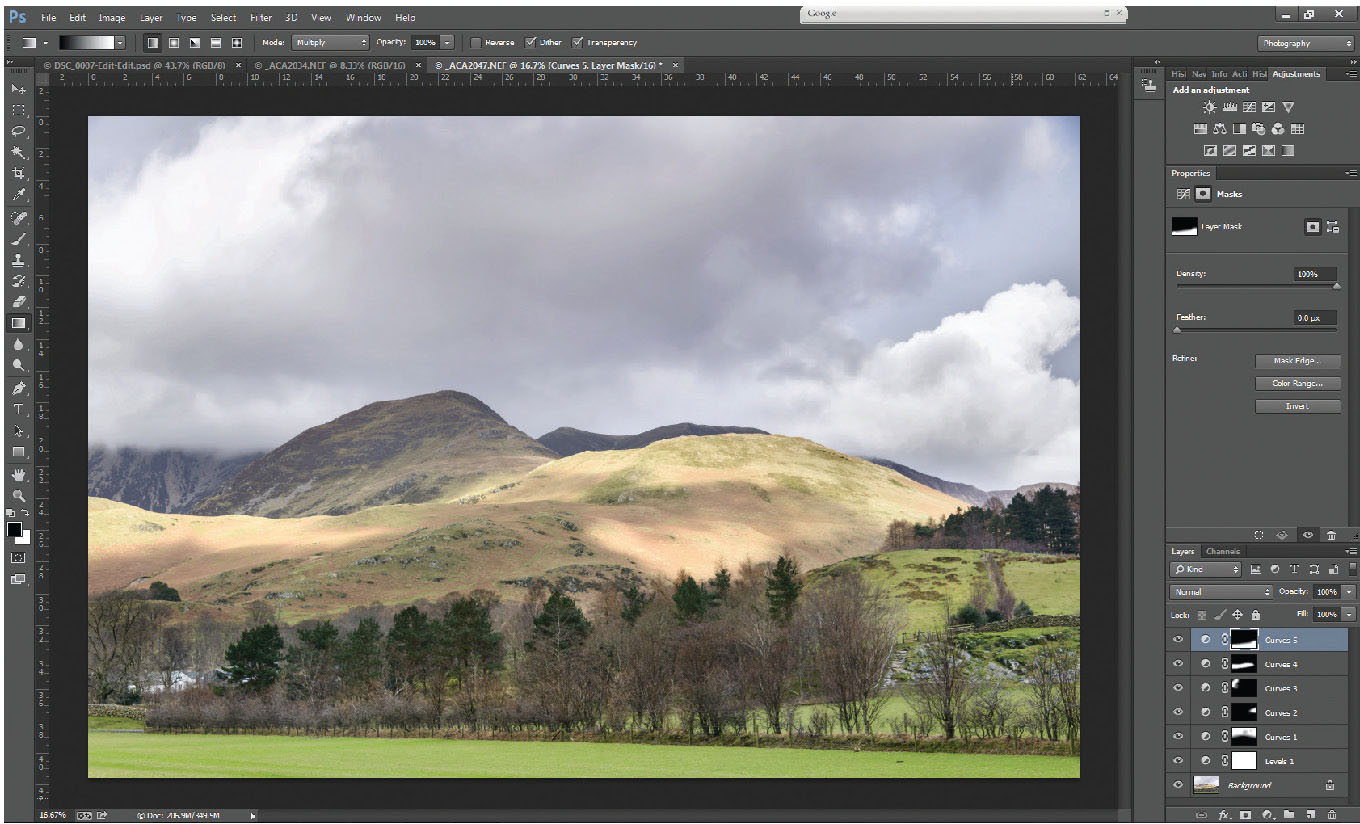
Task: Select the Brush tool
Action: tap(18, 239)
